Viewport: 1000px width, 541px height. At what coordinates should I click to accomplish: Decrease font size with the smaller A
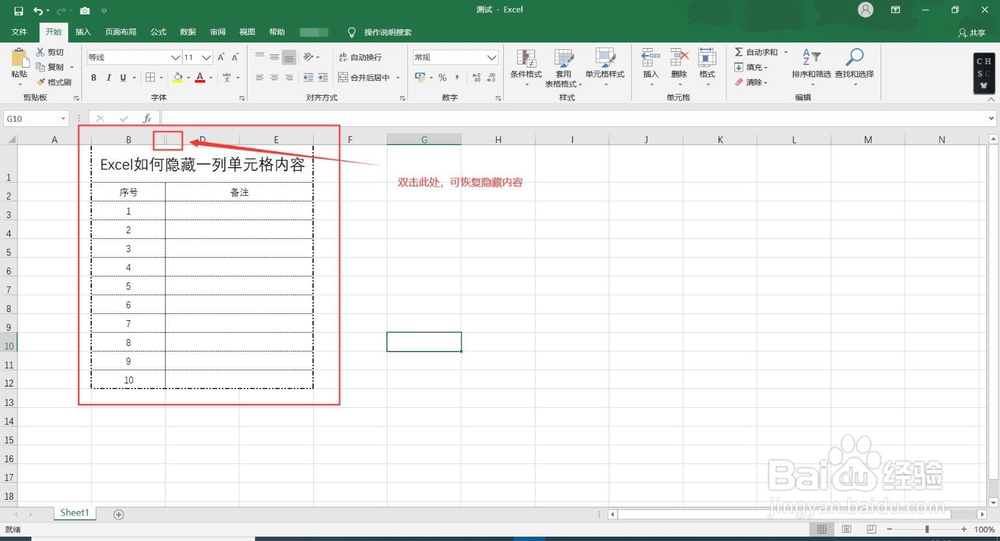click(x=235, y=57)
